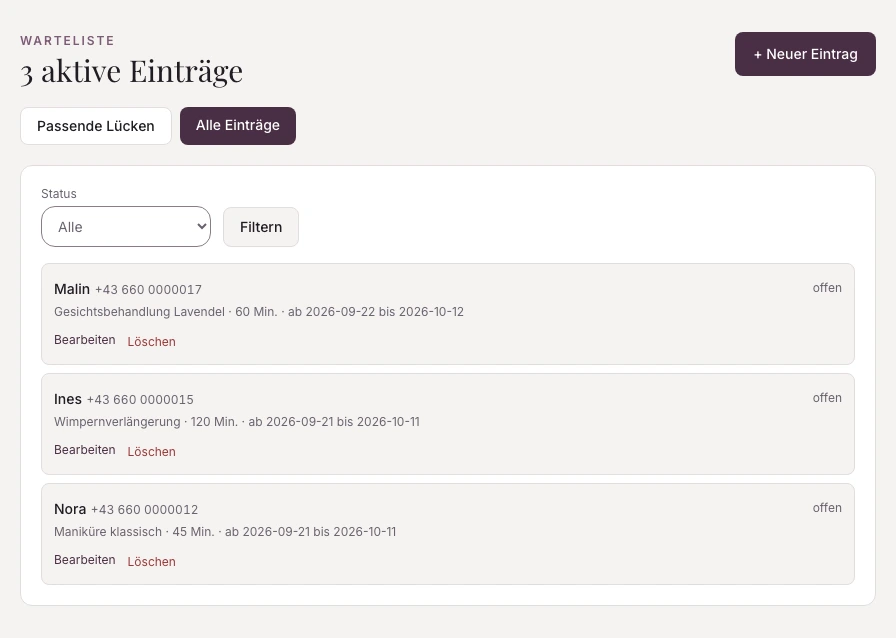The image size is (896, 638).
Task: Click the Status field label
Action: (59, 194)
